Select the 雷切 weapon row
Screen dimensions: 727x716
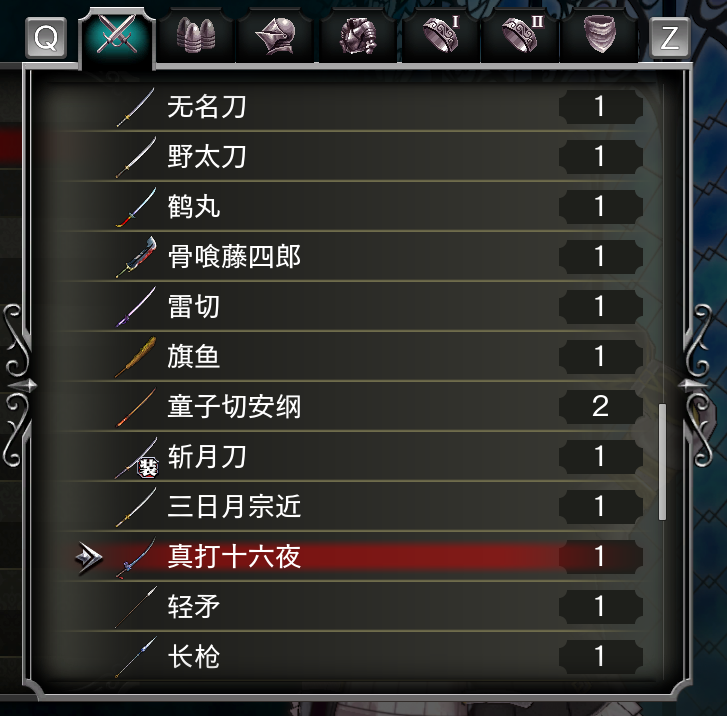352,307
